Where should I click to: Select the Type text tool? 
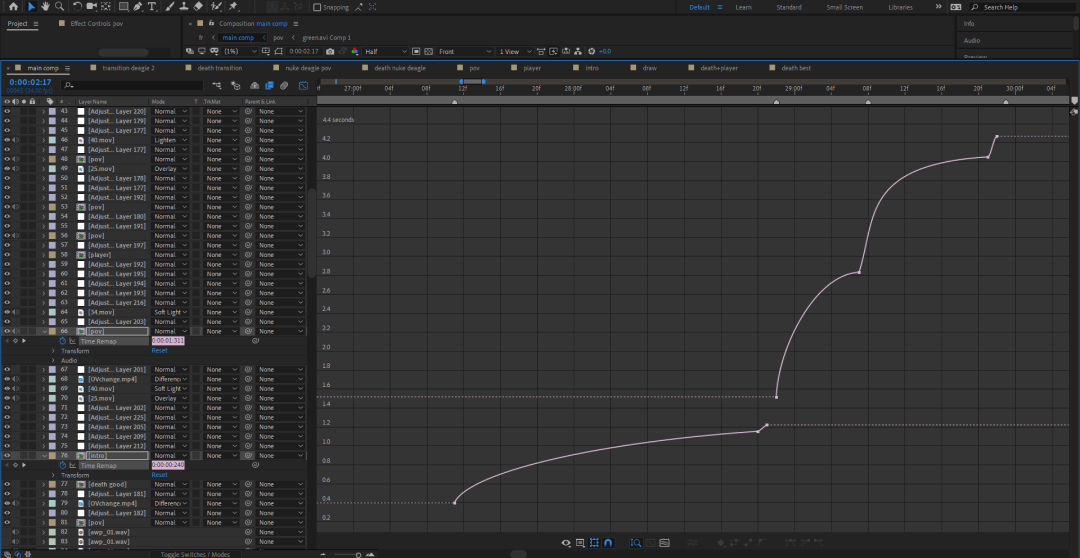click(152, 7)
